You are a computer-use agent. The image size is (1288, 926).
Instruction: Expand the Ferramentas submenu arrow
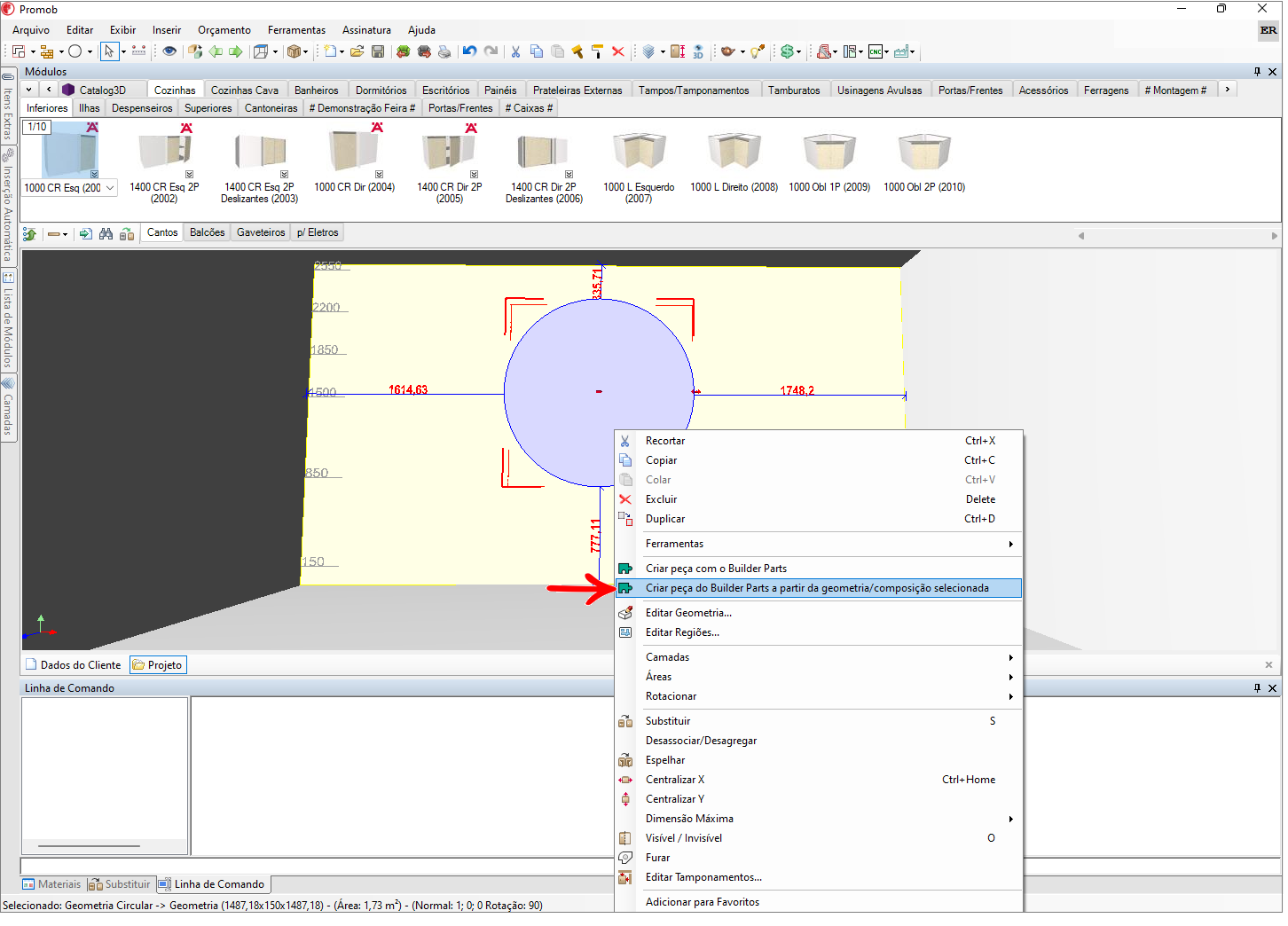pyautogui.click(x=1010, y=545)
